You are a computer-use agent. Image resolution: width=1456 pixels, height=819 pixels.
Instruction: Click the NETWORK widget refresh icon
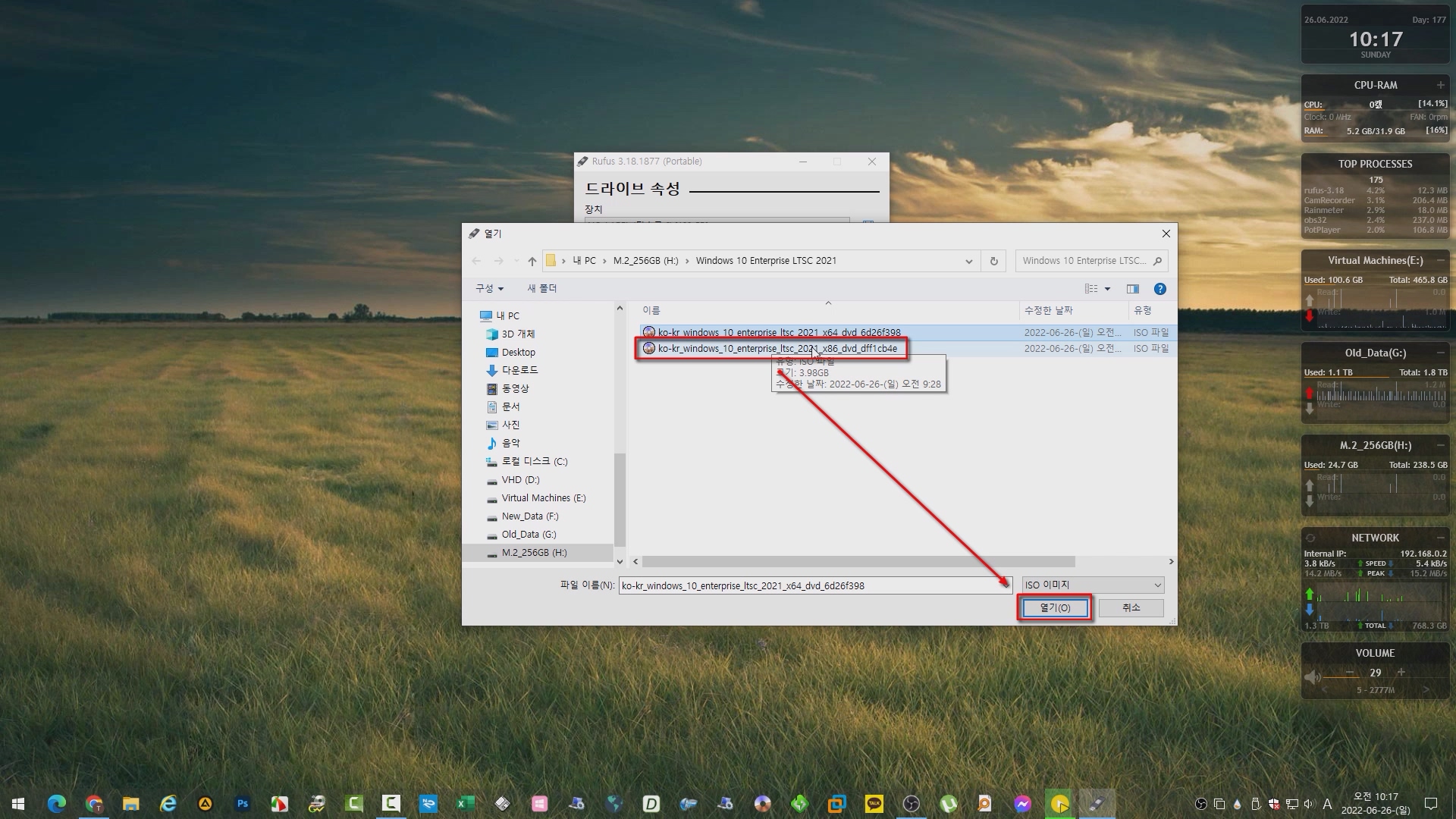click(1310, 538)
